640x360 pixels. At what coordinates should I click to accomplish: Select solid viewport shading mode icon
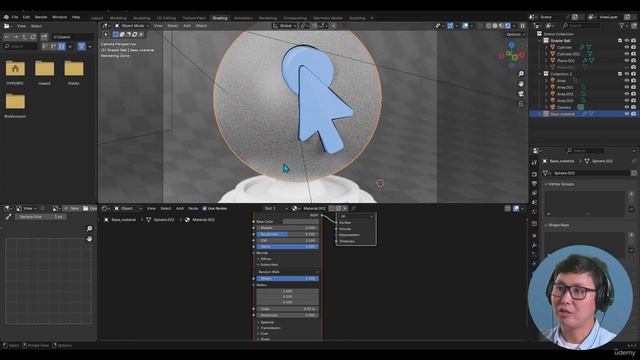coord(495,26)
